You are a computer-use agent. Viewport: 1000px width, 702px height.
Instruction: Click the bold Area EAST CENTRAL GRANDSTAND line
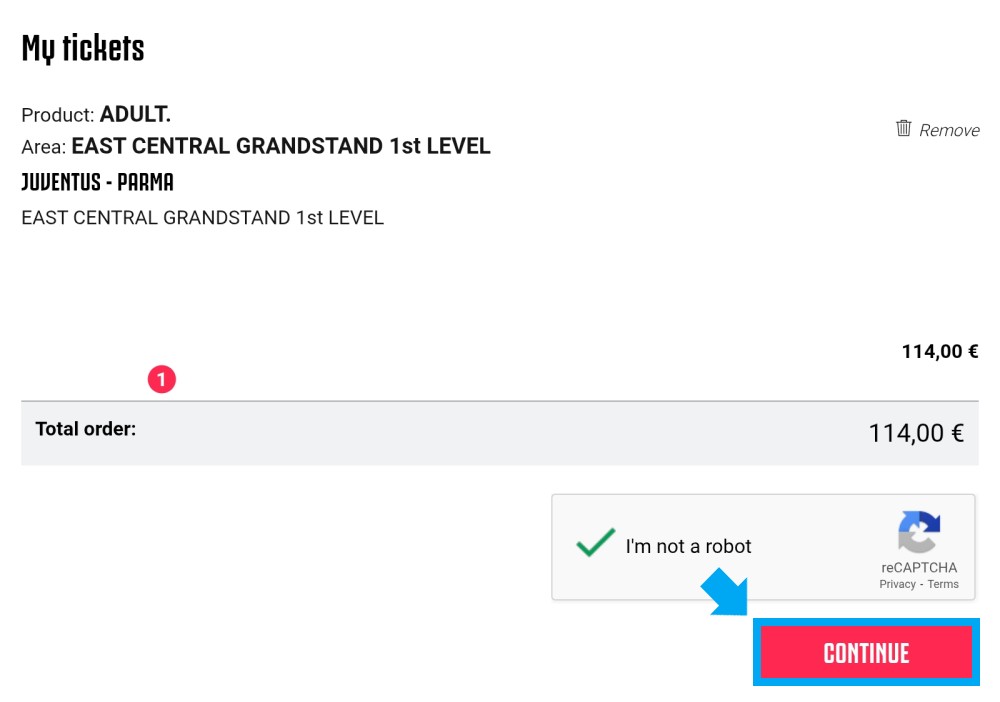pos(256,147)
